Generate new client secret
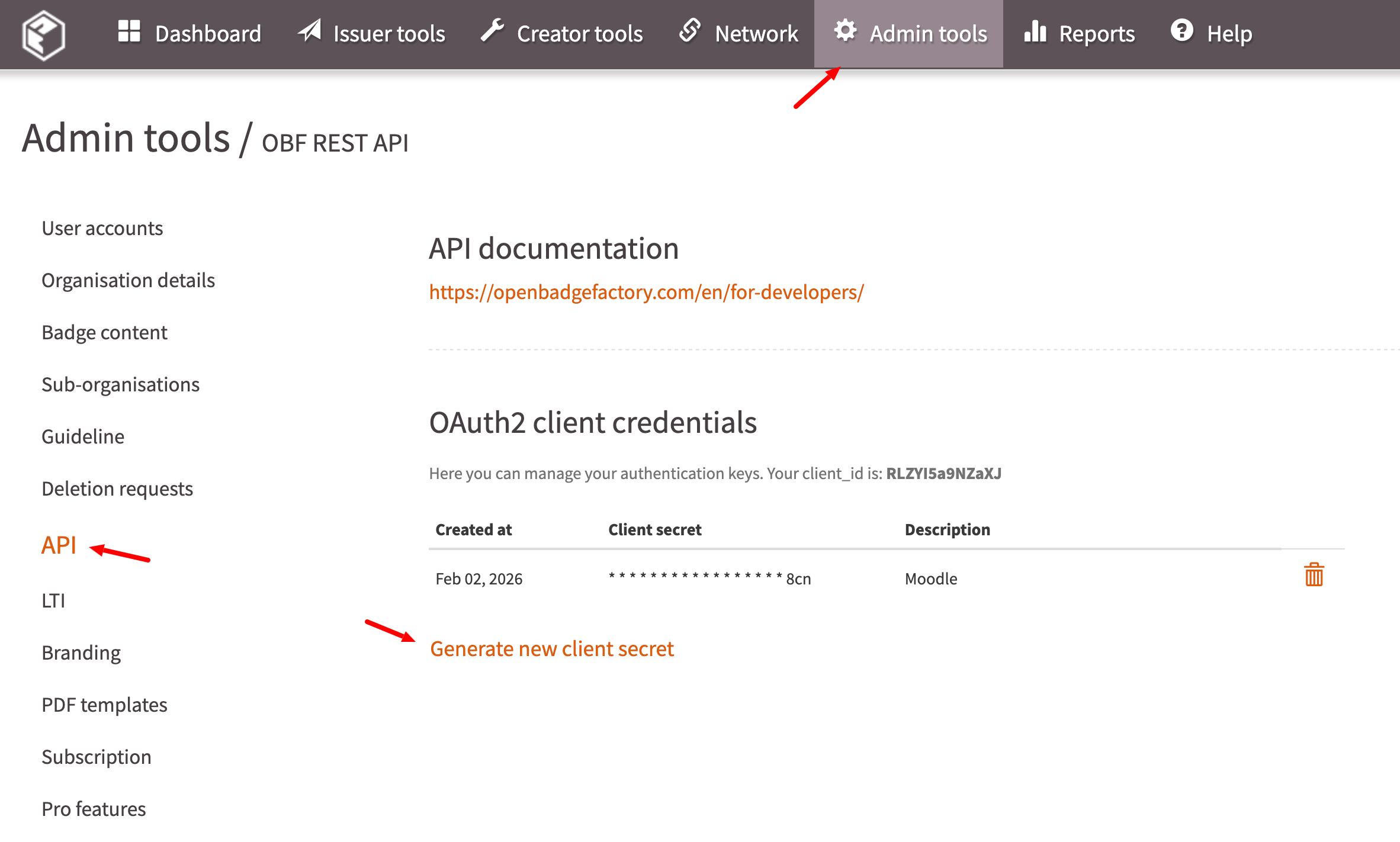The width and height of the screenshot is (1400, 842). coord(551,649)
